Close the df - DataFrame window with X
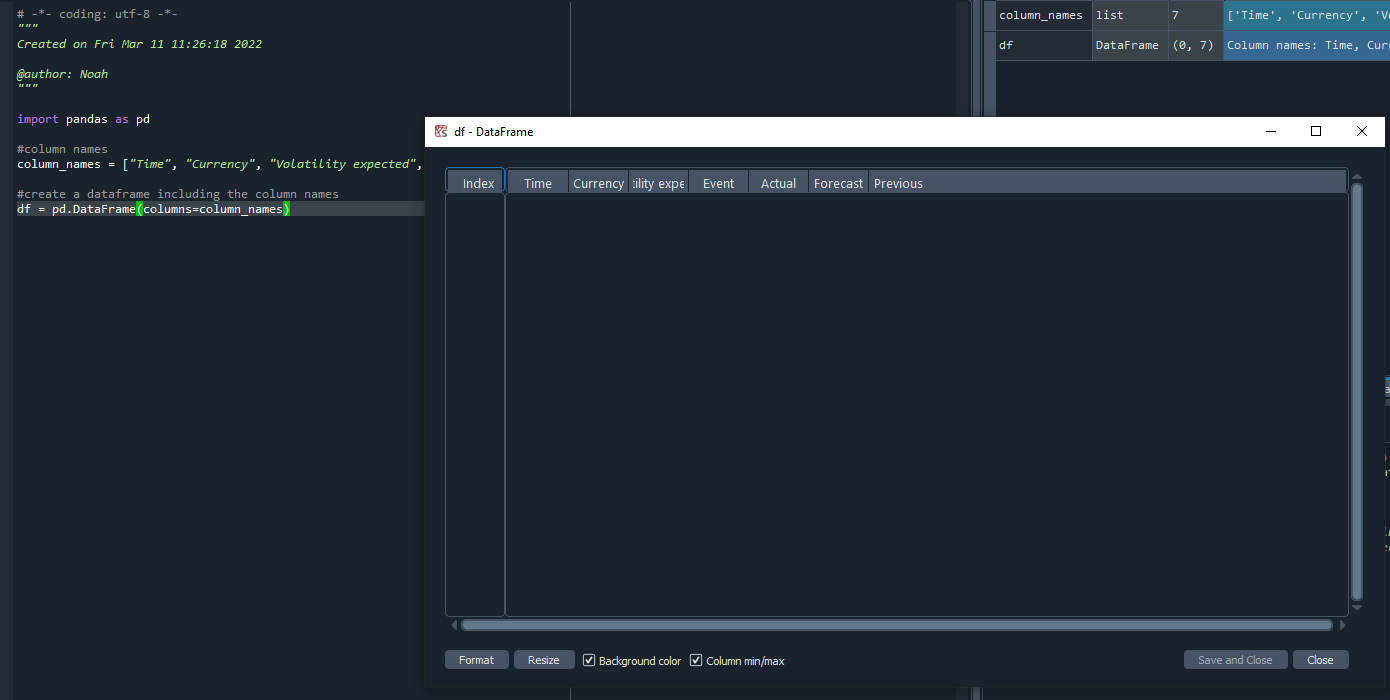The image size is (1390, 700). pyautogui.click(x=1362, y=131)
